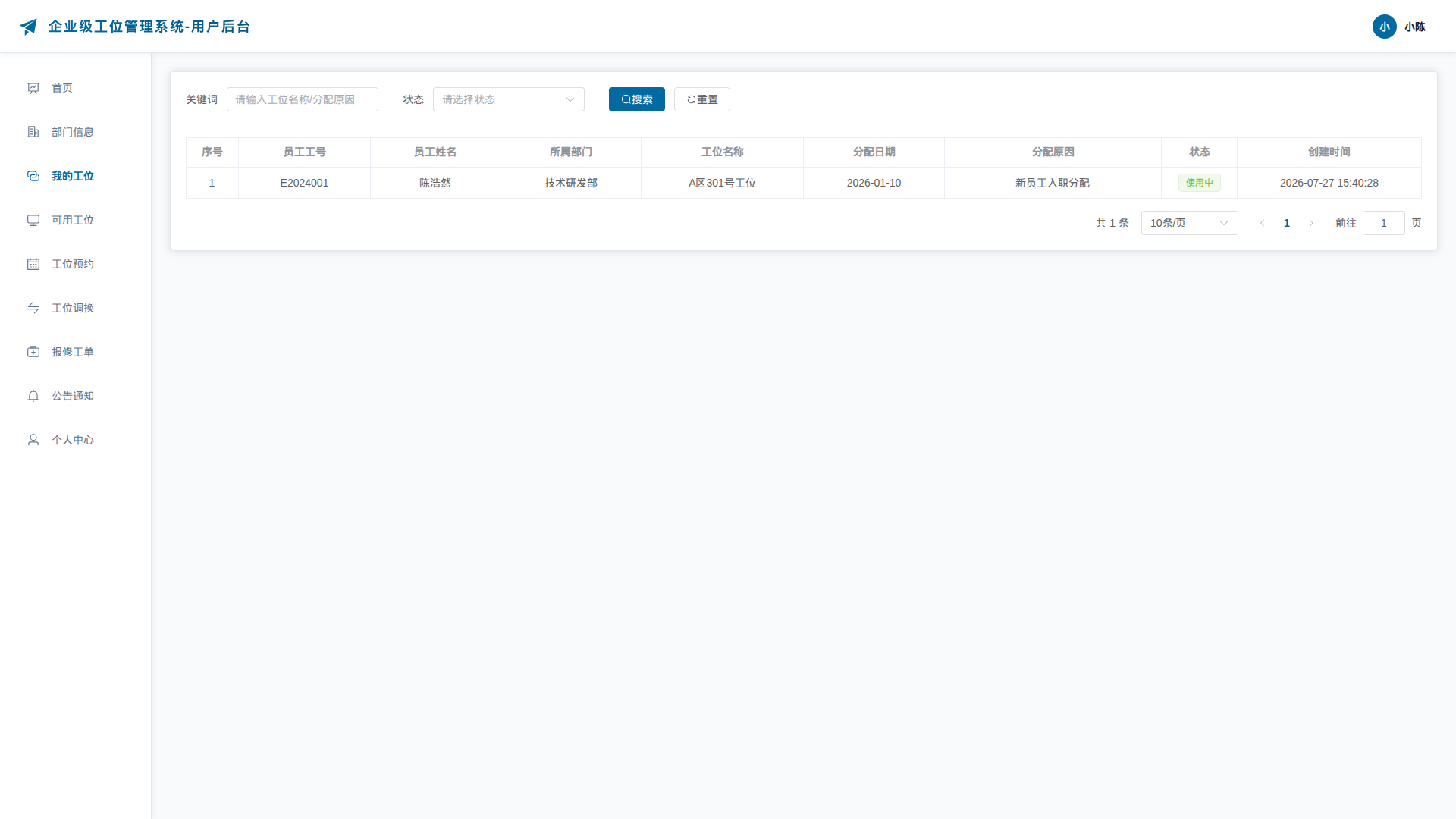Click the 共 1 条 total text

(x=1112, y=223)
